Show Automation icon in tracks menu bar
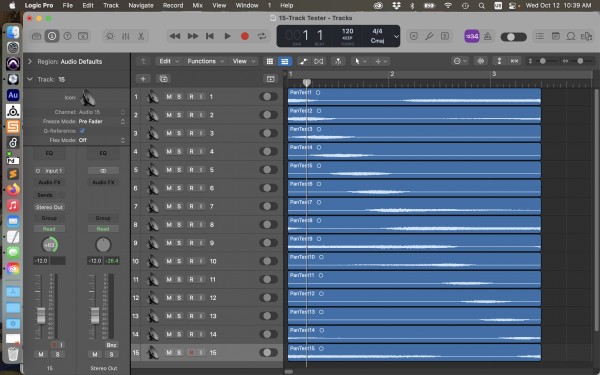Image resolution: width=600 pixels, height=375 pixels. (303, 61)
